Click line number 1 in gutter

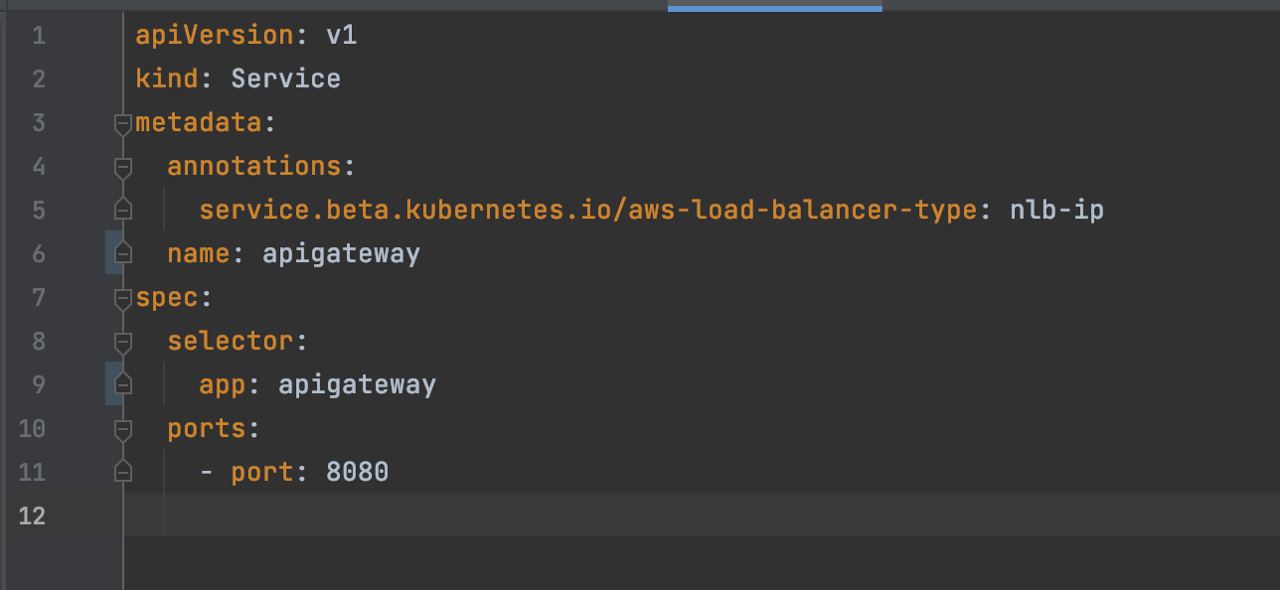click(x=38, y=36)
